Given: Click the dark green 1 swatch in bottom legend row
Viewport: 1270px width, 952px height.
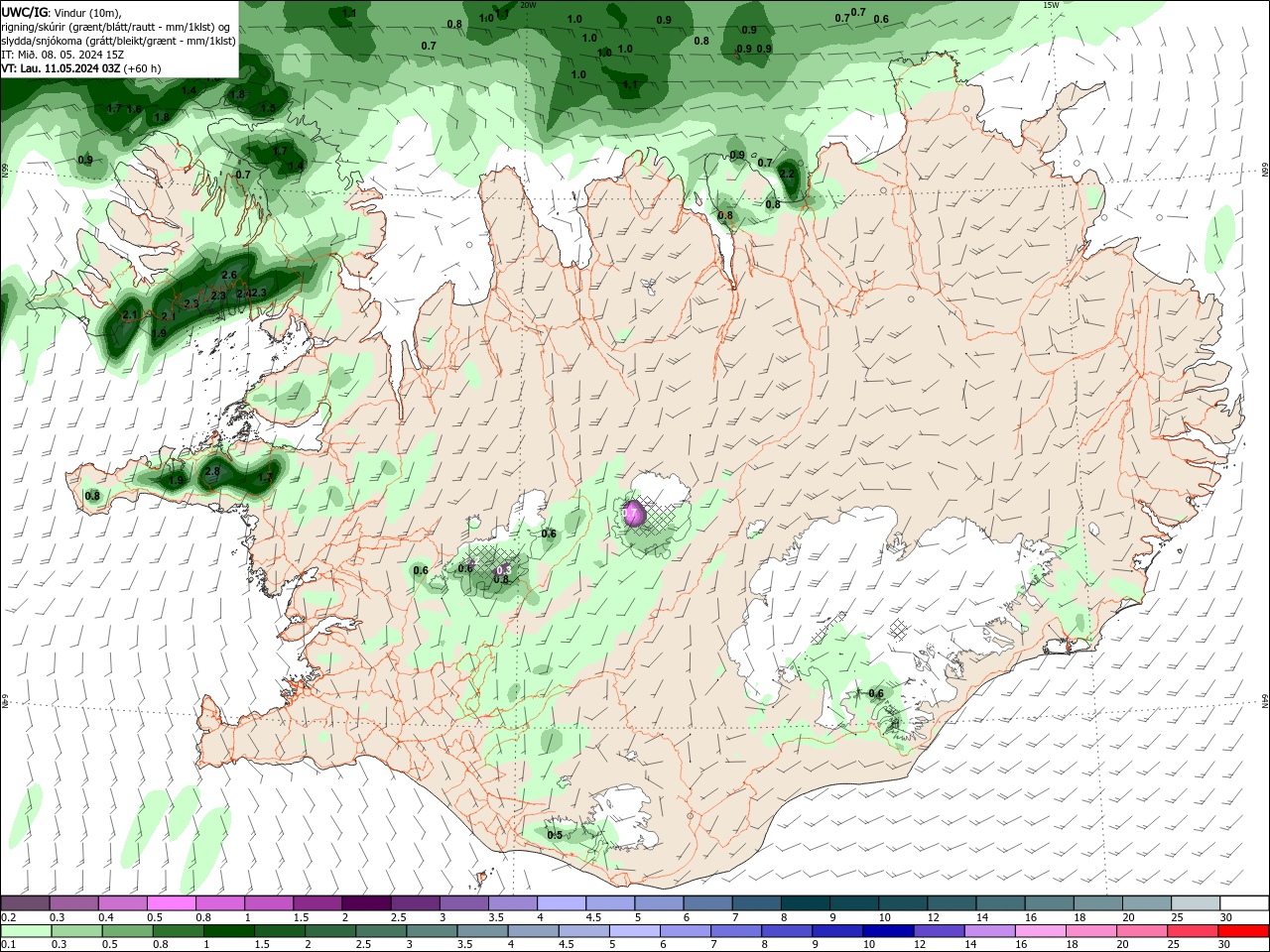Looking at the screenshot, I should 228,931.
